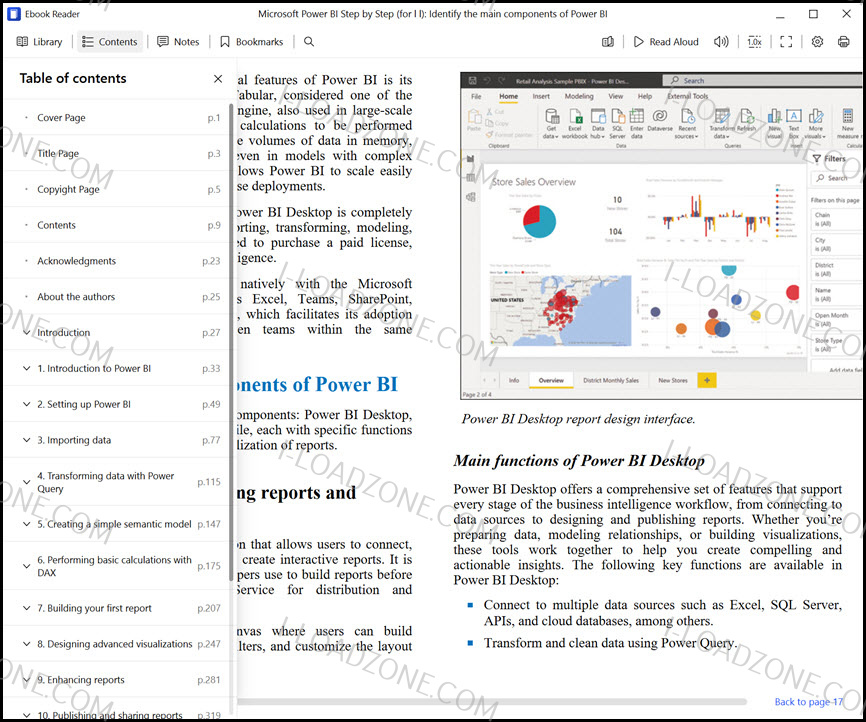Image resolution: width=866 pixels, height=722 pixels.
Task: Expand the Introduction p.27 chevron
Action: pos(27,333)
